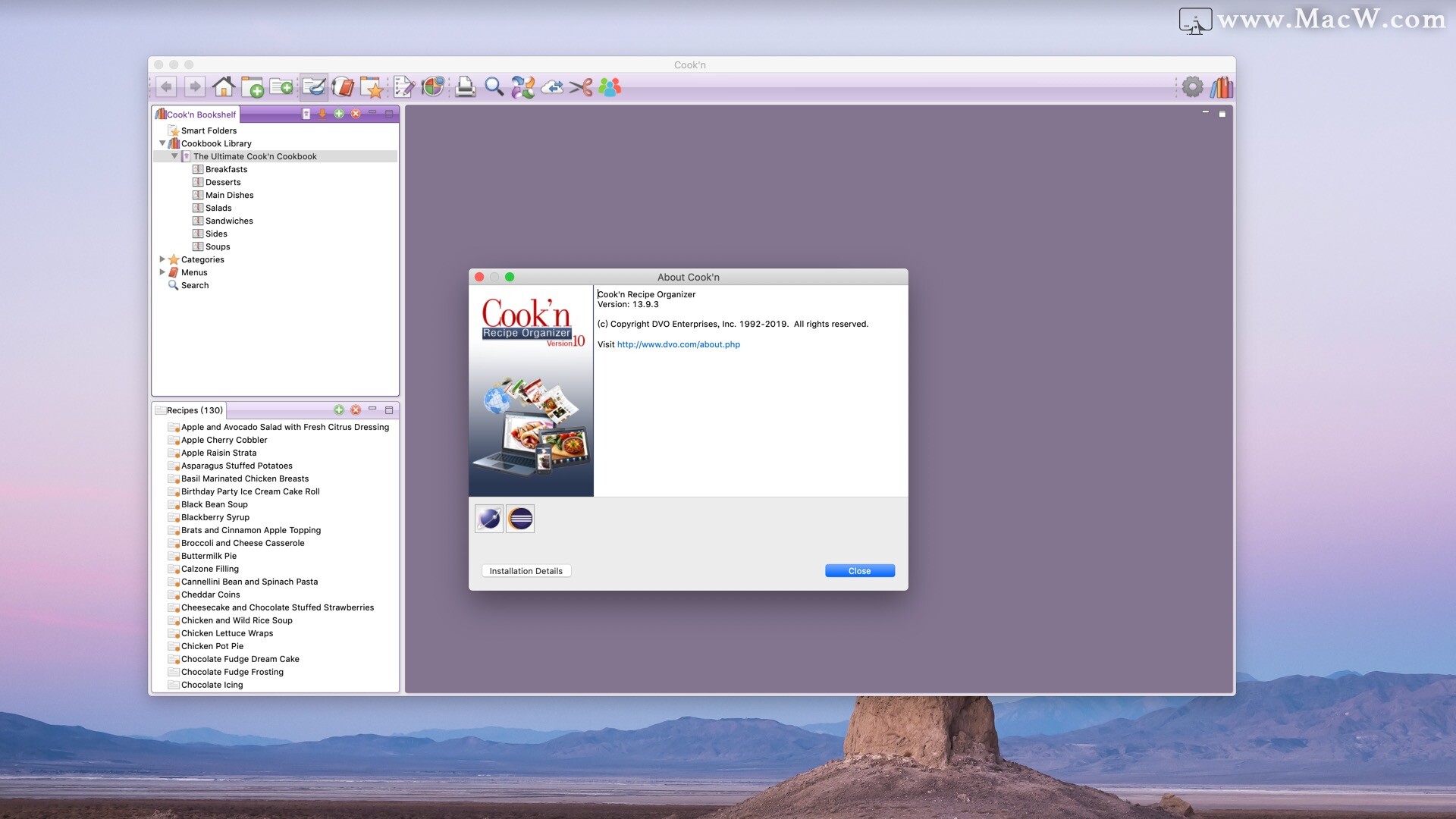Click the Print icon
1456x819 pixels.
click(x=466, y=87)
